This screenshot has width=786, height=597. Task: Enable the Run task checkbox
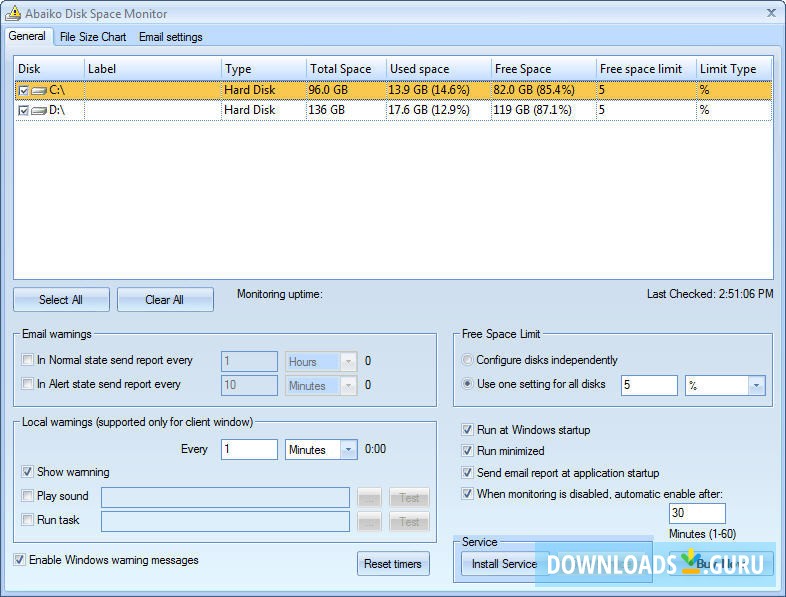28,520
